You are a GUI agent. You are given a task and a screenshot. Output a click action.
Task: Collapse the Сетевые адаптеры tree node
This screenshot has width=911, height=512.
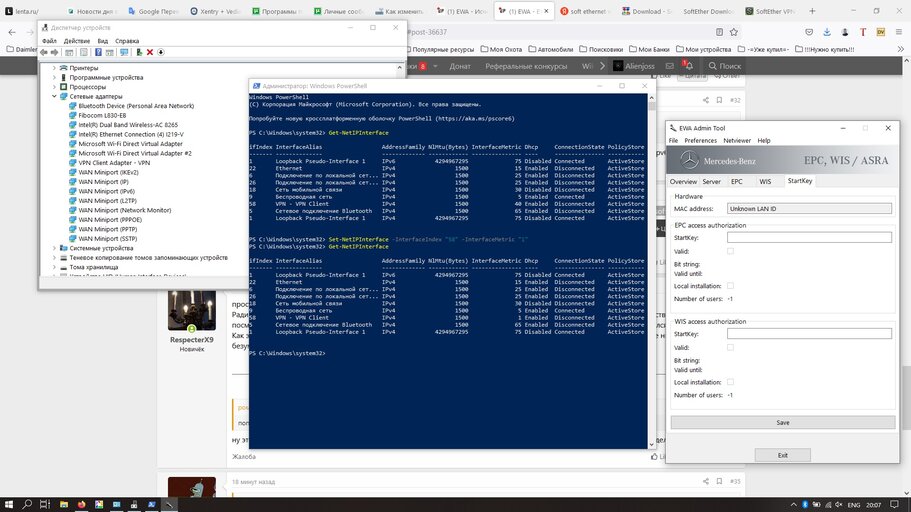(x=53, y=96)
